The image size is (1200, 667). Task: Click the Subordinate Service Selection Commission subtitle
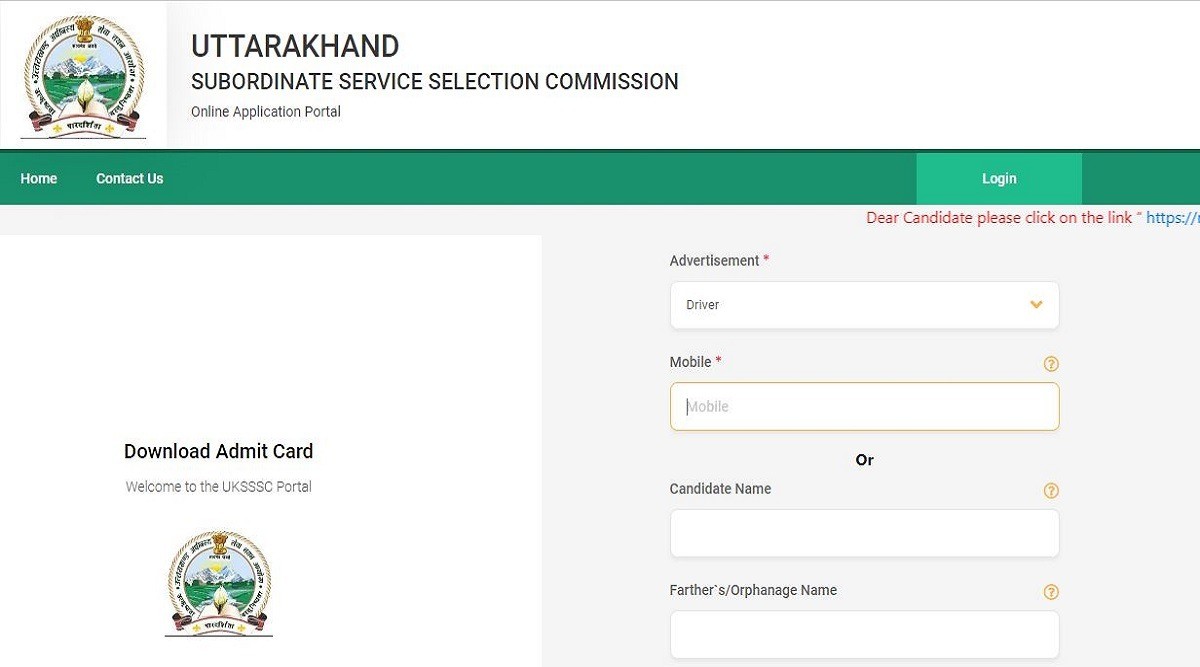[x=434, y=82]
